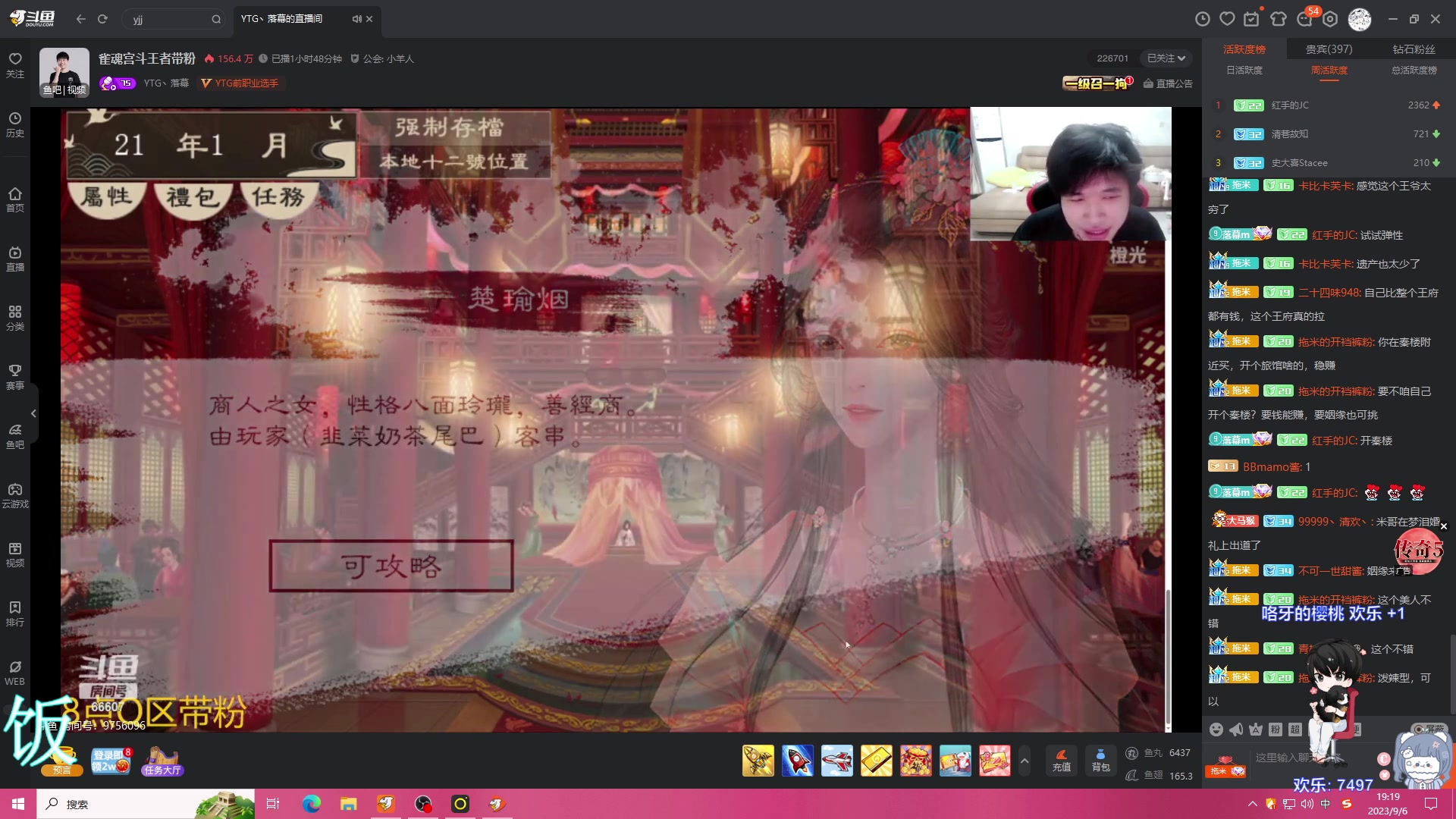The height and width of the screenshot is (819, 1456).
Task: Send the gold bar gift
Action: click(x=877, y=760)
